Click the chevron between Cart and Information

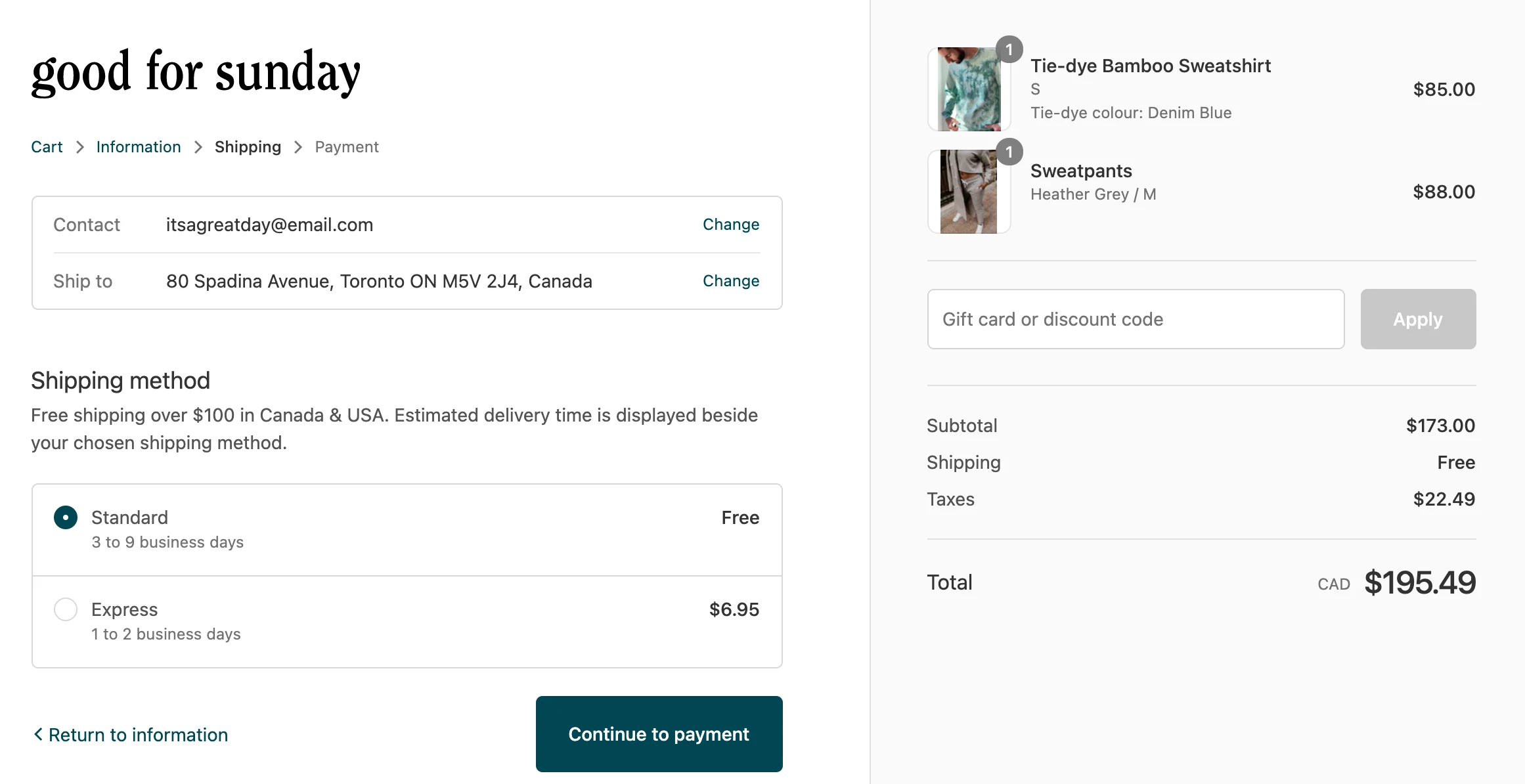(x=80, y=147)
